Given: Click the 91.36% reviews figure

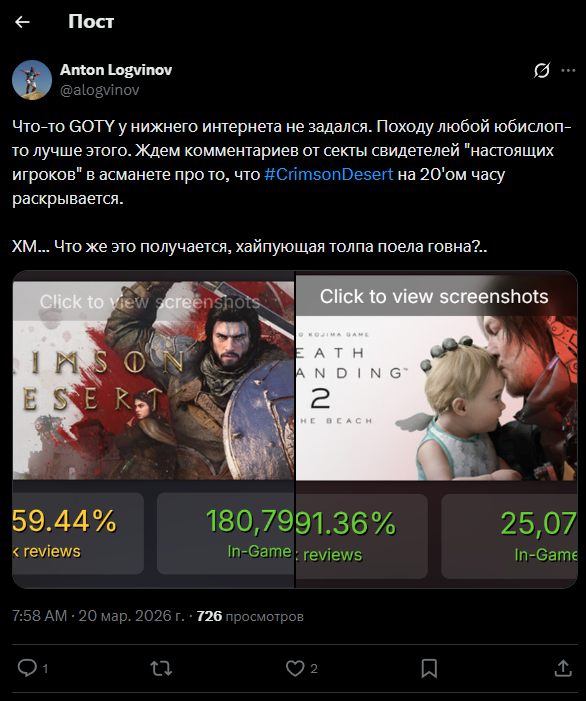Looking at the screenshot, I should [x=346, y=524].
